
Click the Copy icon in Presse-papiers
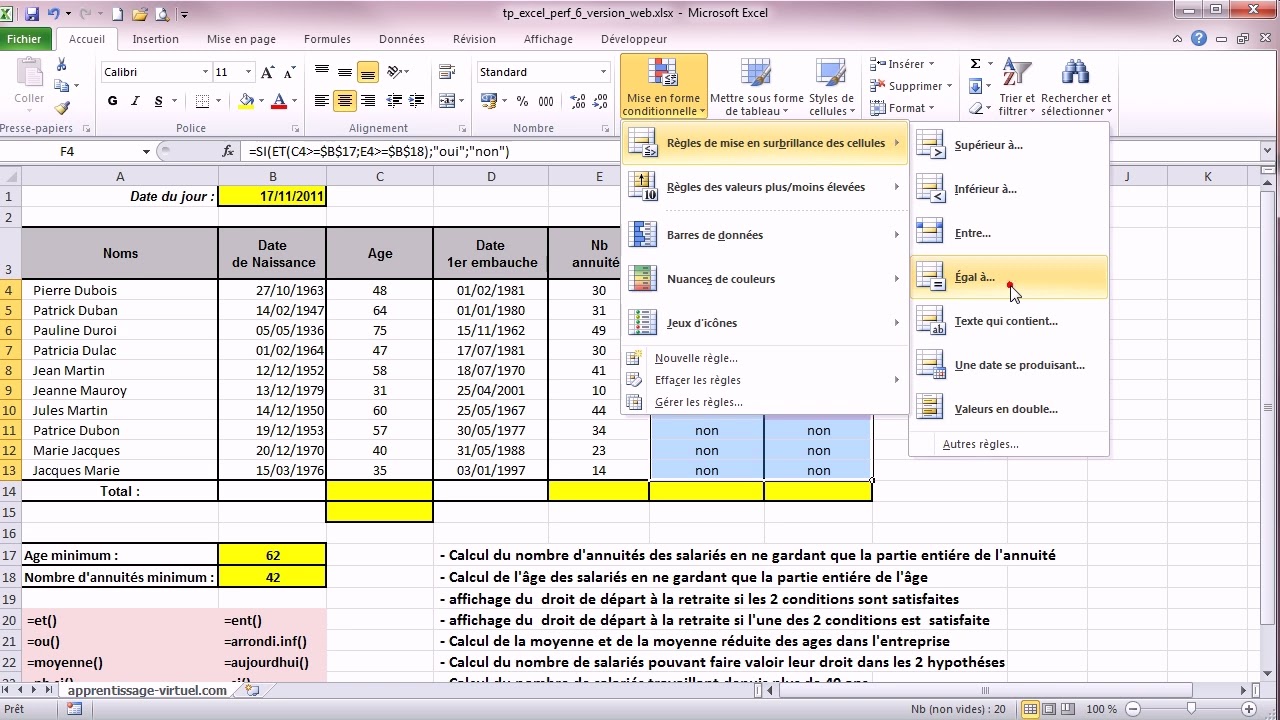tap(62, 86)
